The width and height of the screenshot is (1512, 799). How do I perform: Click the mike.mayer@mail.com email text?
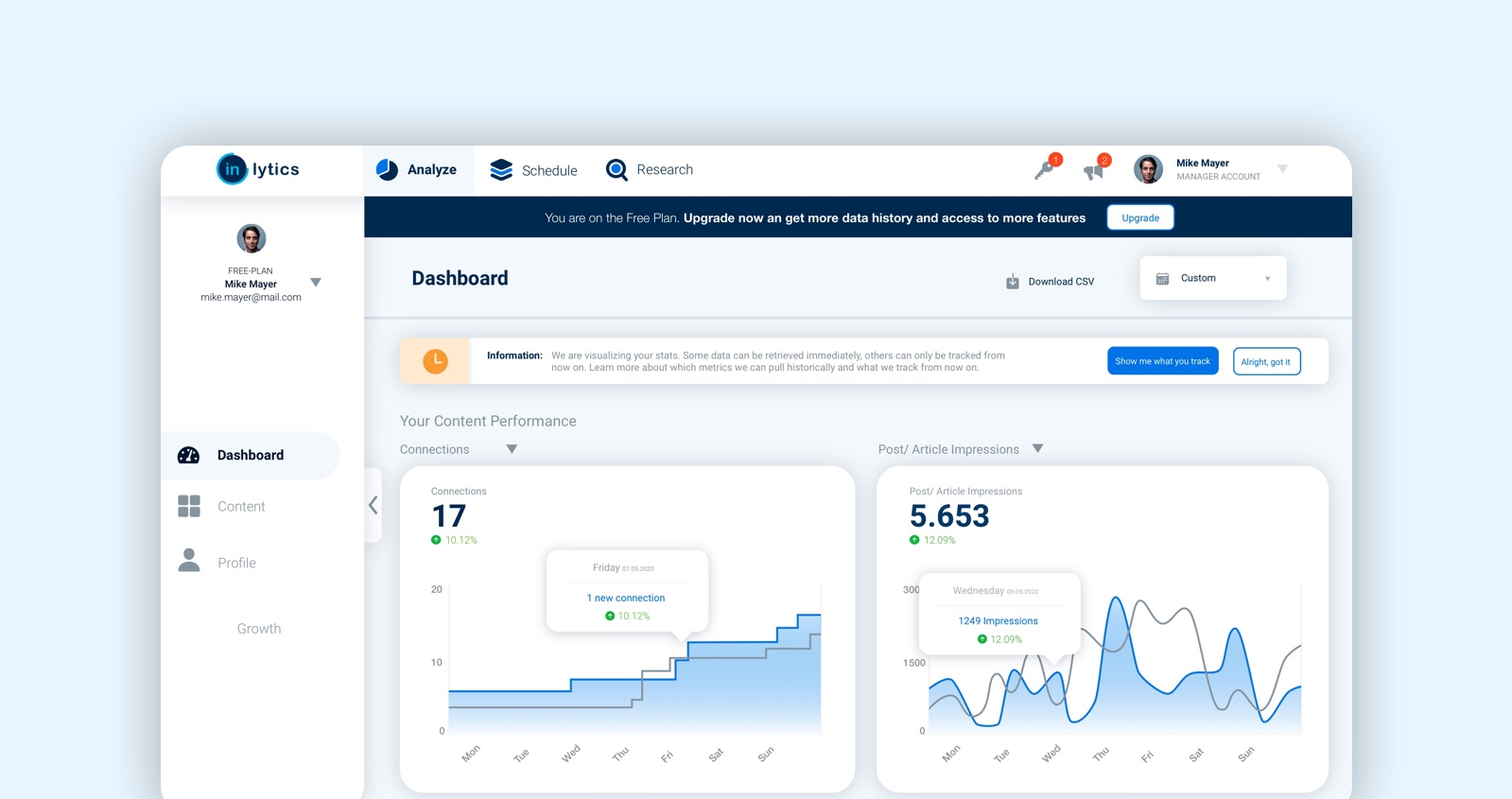[251, 297]
